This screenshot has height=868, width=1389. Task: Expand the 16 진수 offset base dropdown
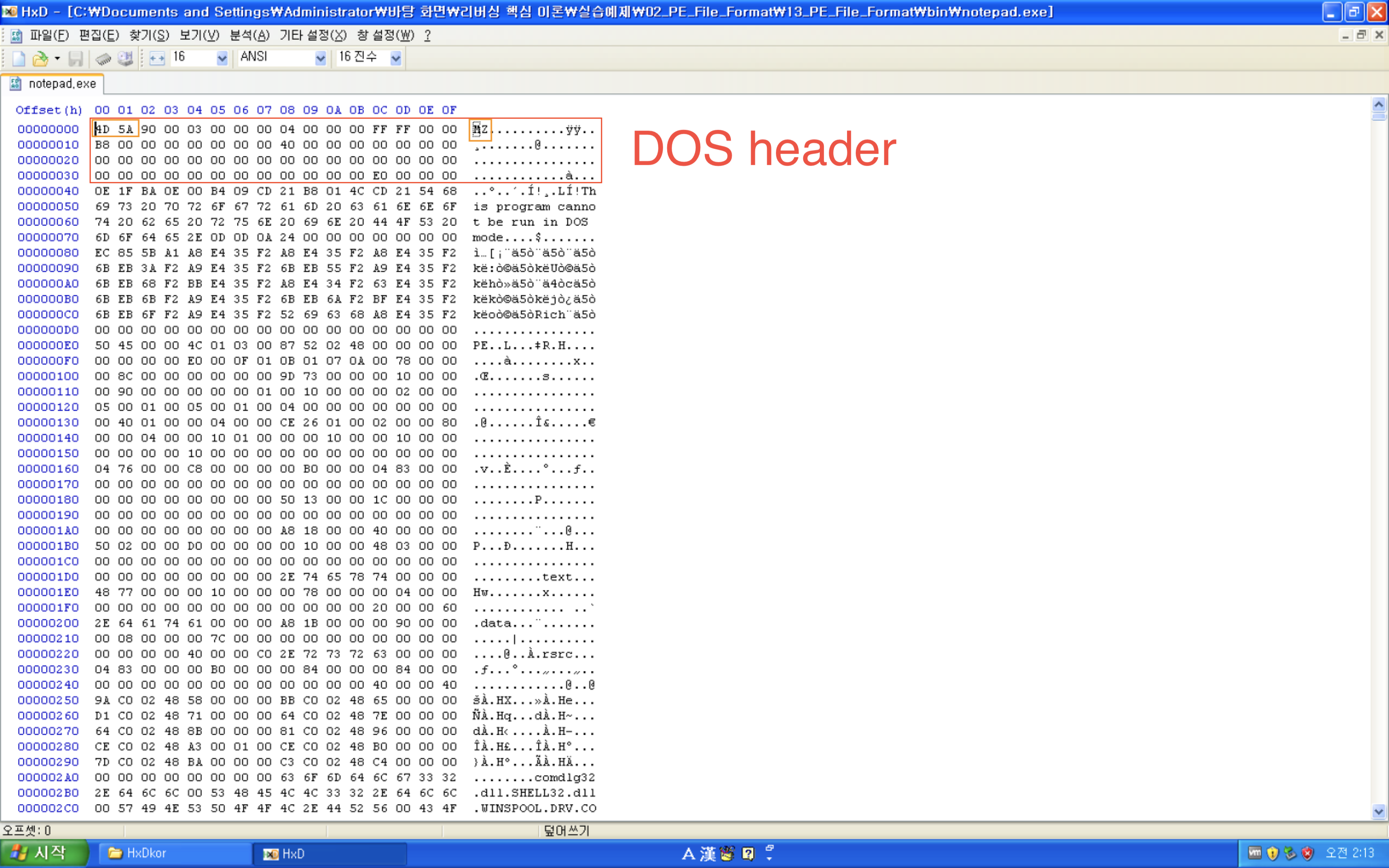coord(396,58)
